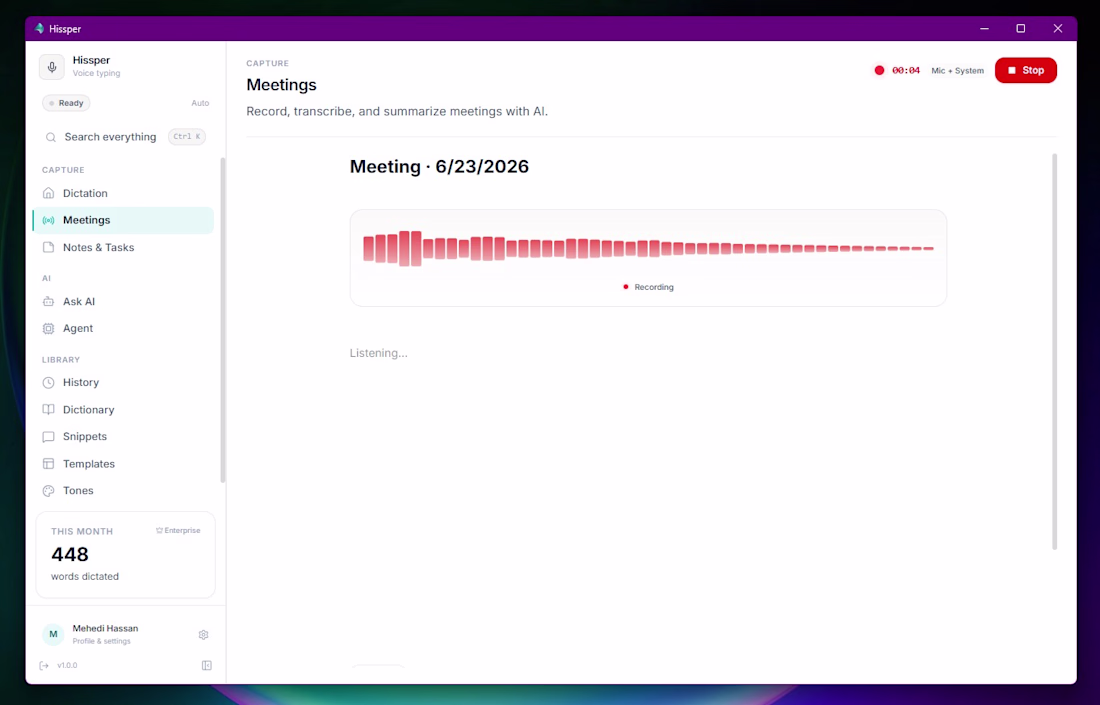Click the 448 words dictated count

pyautogui.click(x=70, y=554)
